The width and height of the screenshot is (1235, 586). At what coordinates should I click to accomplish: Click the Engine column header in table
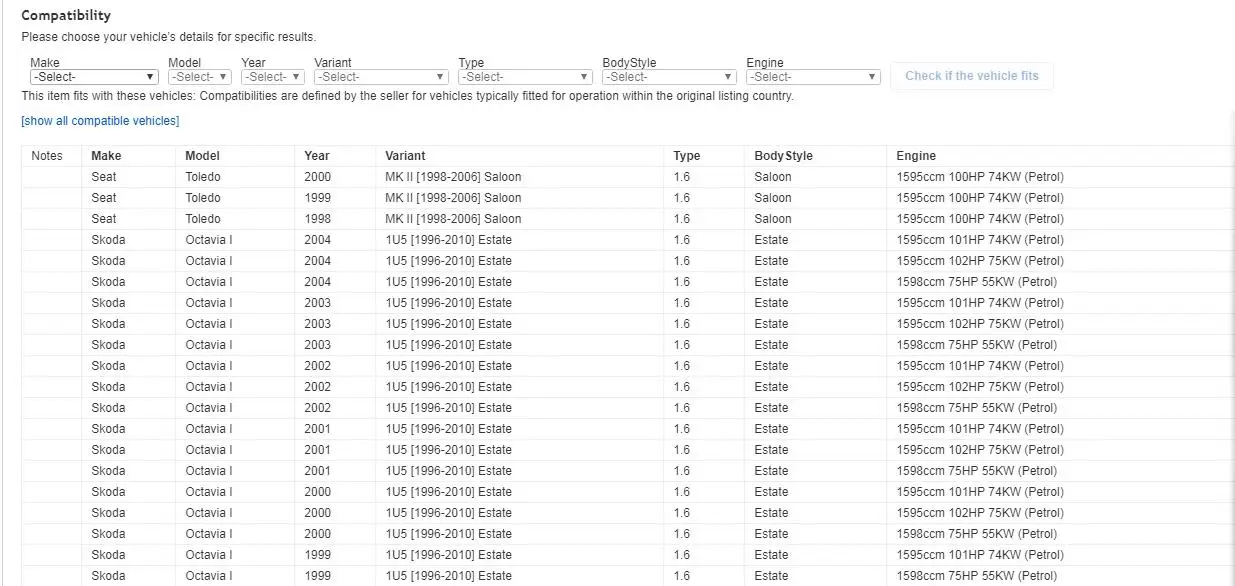point(916,156)
